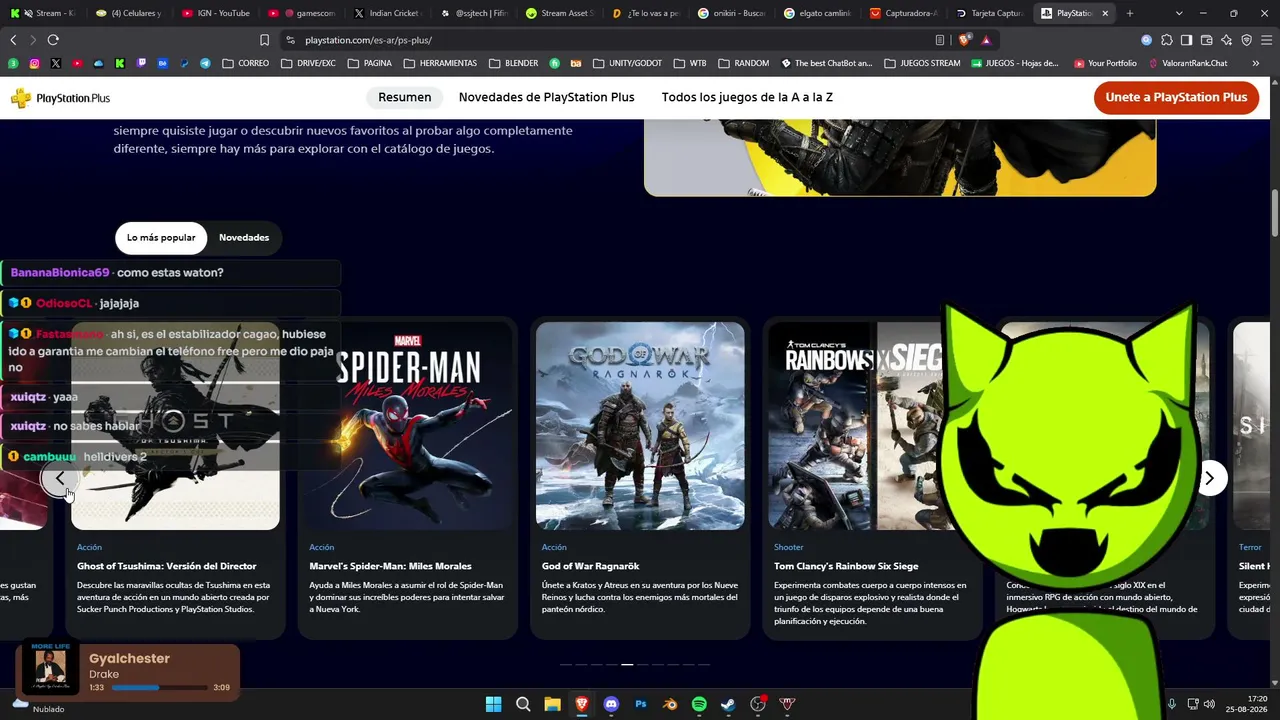Screen dimensions: 1280x720
Task: Expand the JUEGOS STREAM bookmark folder
Action: [922, 63]
